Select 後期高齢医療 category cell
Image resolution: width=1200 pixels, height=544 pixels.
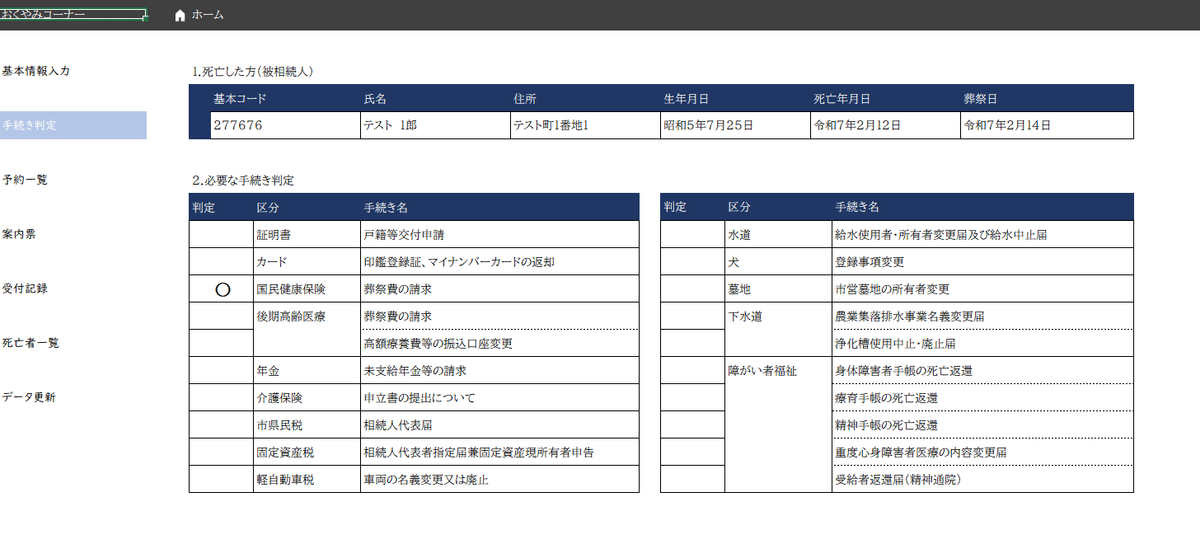pyautogui.click(x=306, y=329)
